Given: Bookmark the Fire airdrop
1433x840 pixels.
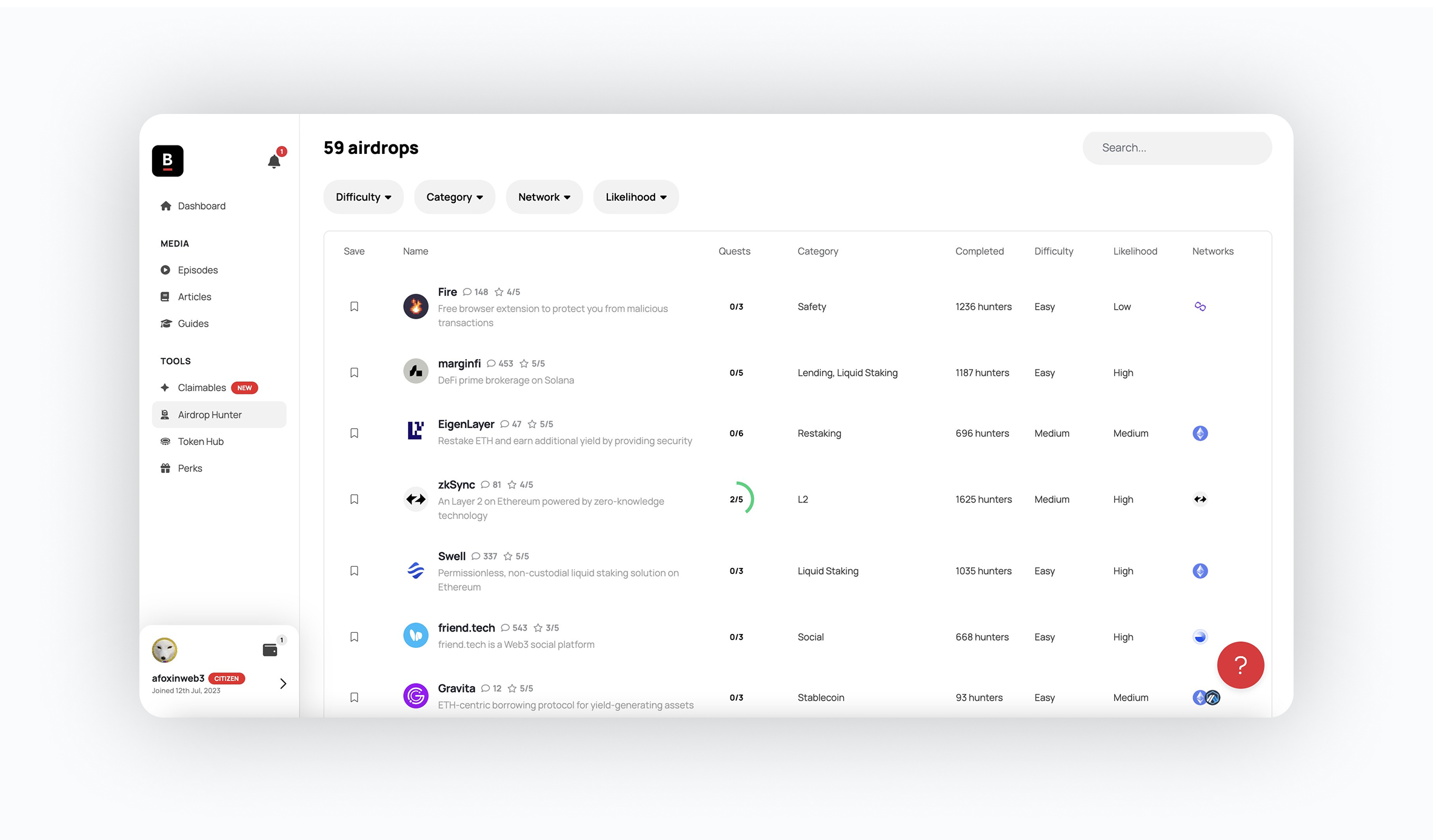Looking at the screenshot, I should [x=354, y=307].
